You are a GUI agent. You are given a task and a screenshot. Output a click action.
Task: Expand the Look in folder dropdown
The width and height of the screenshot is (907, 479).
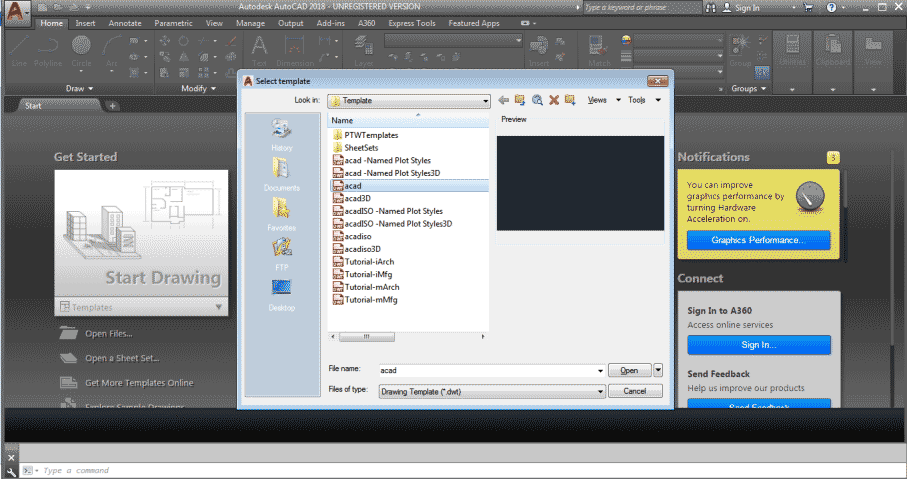coord(485,101)
